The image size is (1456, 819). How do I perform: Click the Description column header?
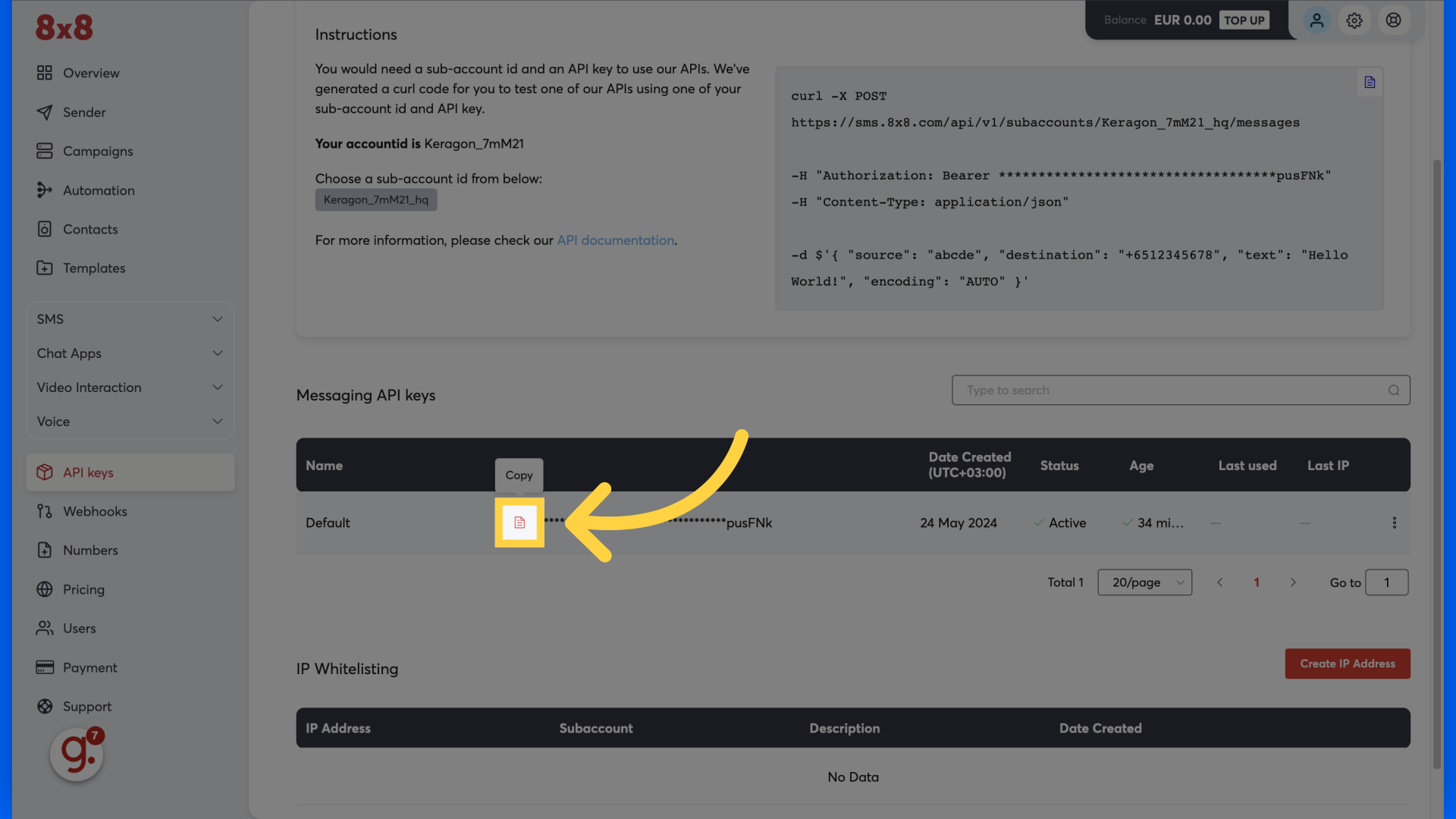(x=845, y=728)
